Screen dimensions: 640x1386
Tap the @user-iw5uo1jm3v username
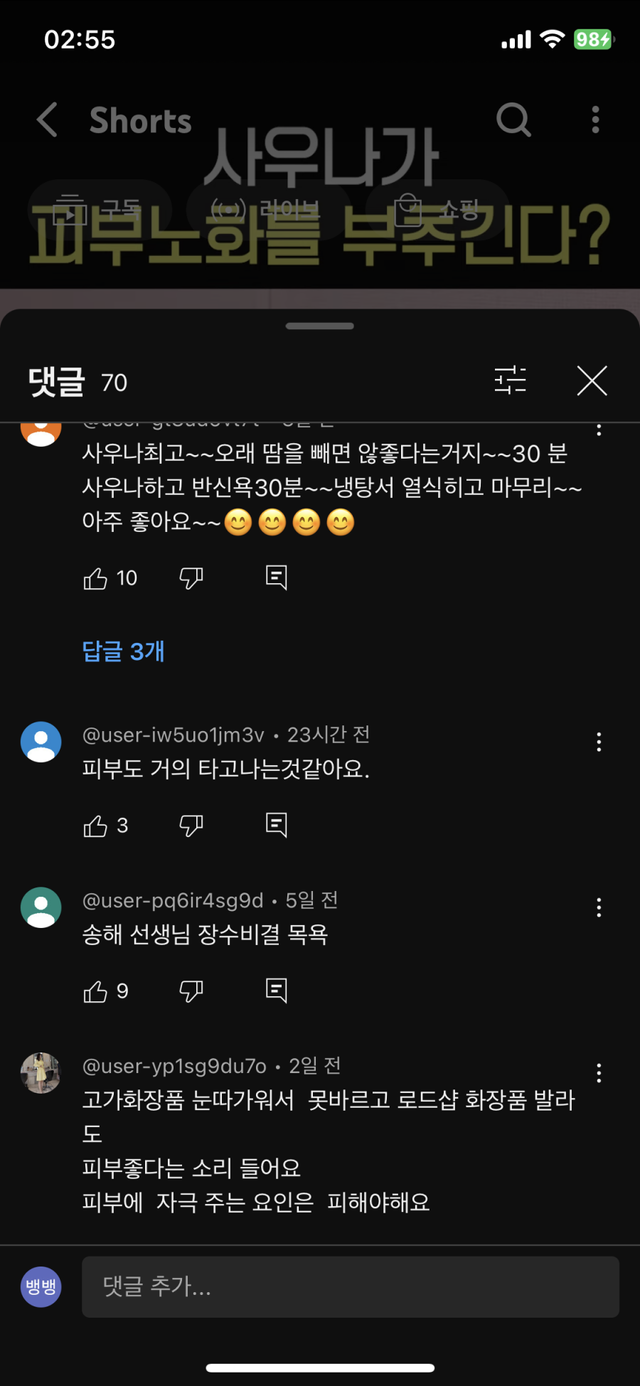point(173,735)
